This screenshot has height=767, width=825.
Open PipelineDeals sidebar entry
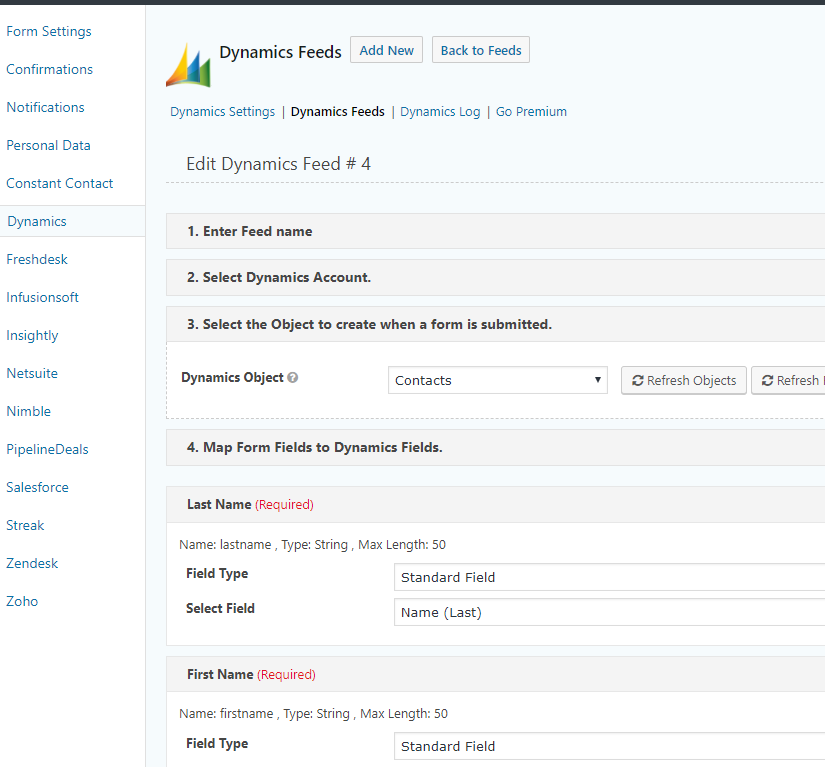pyautogui.click(x=47, y=449)
